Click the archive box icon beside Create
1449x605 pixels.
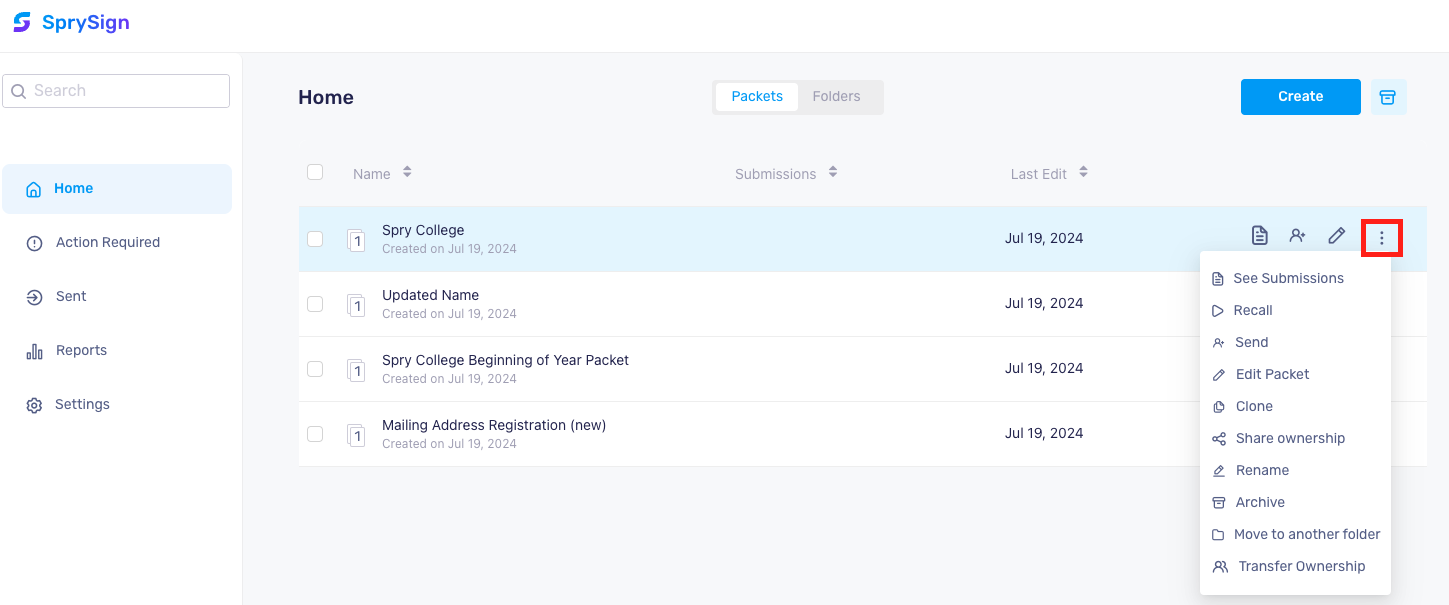(1387, 97)
